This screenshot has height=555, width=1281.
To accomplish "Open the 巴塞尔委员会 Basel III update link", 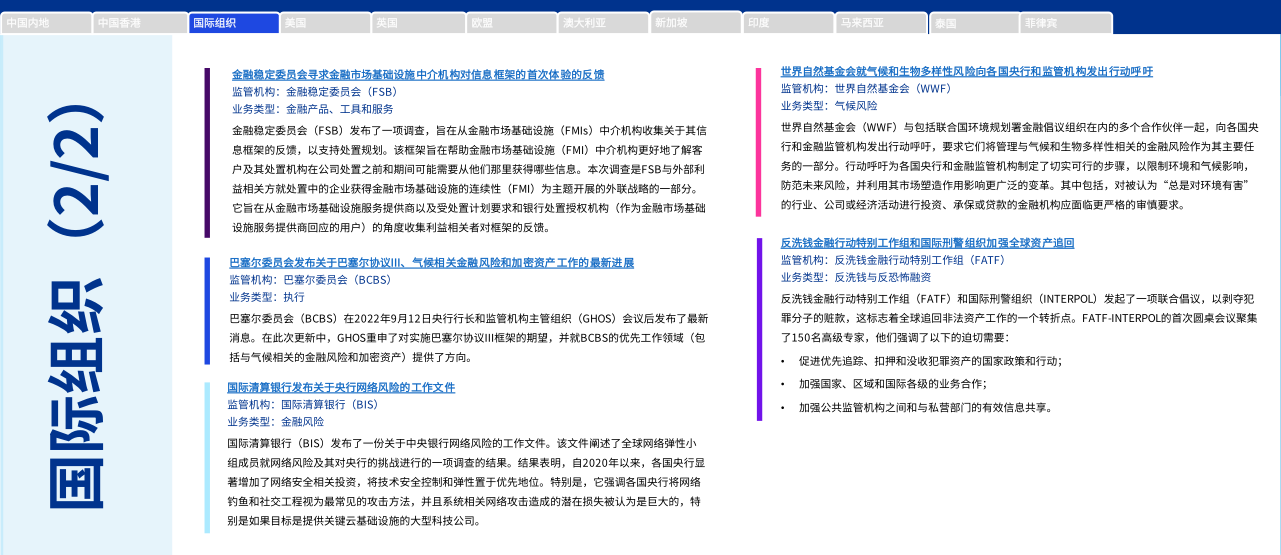I will pyautogui.click(x=431, y=263).
